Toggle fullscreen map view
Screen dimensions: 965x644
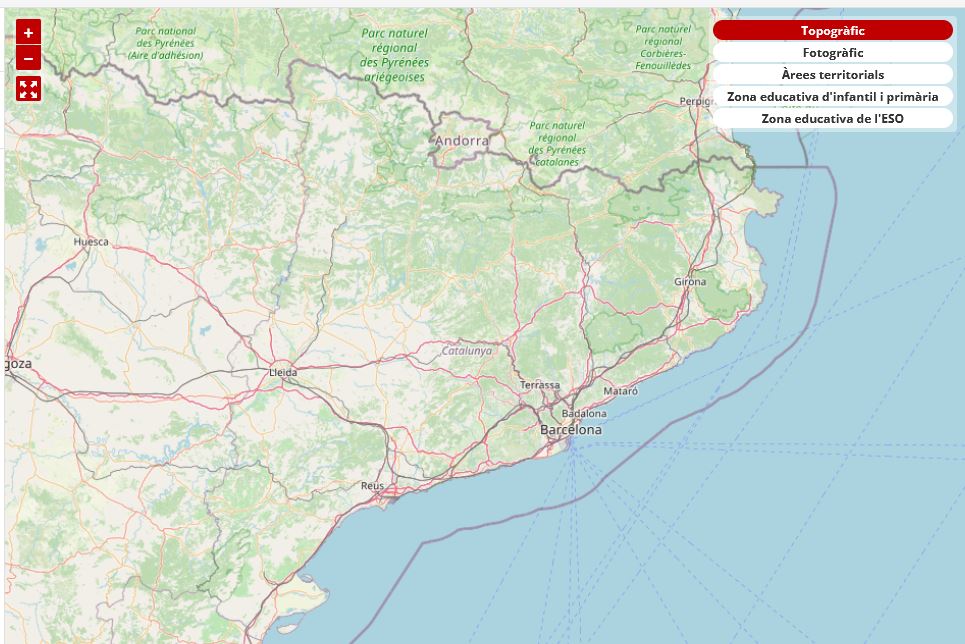[x=28, y=89]
